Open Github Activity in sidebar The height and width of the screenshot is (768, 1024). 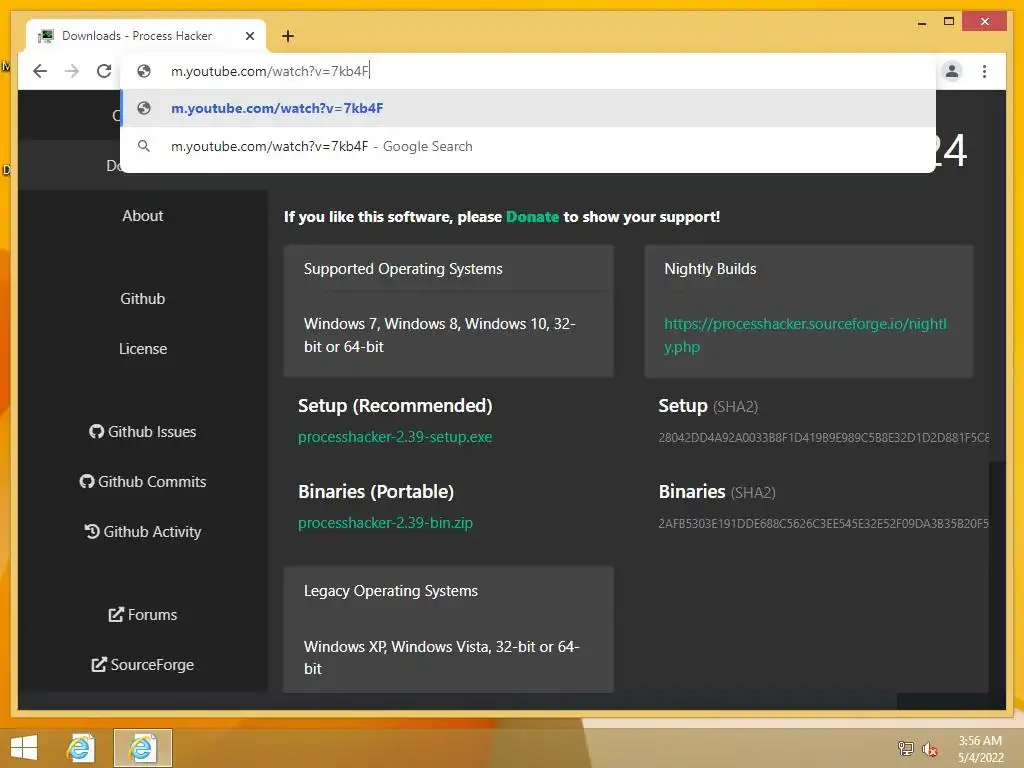(x=142, y=532)
